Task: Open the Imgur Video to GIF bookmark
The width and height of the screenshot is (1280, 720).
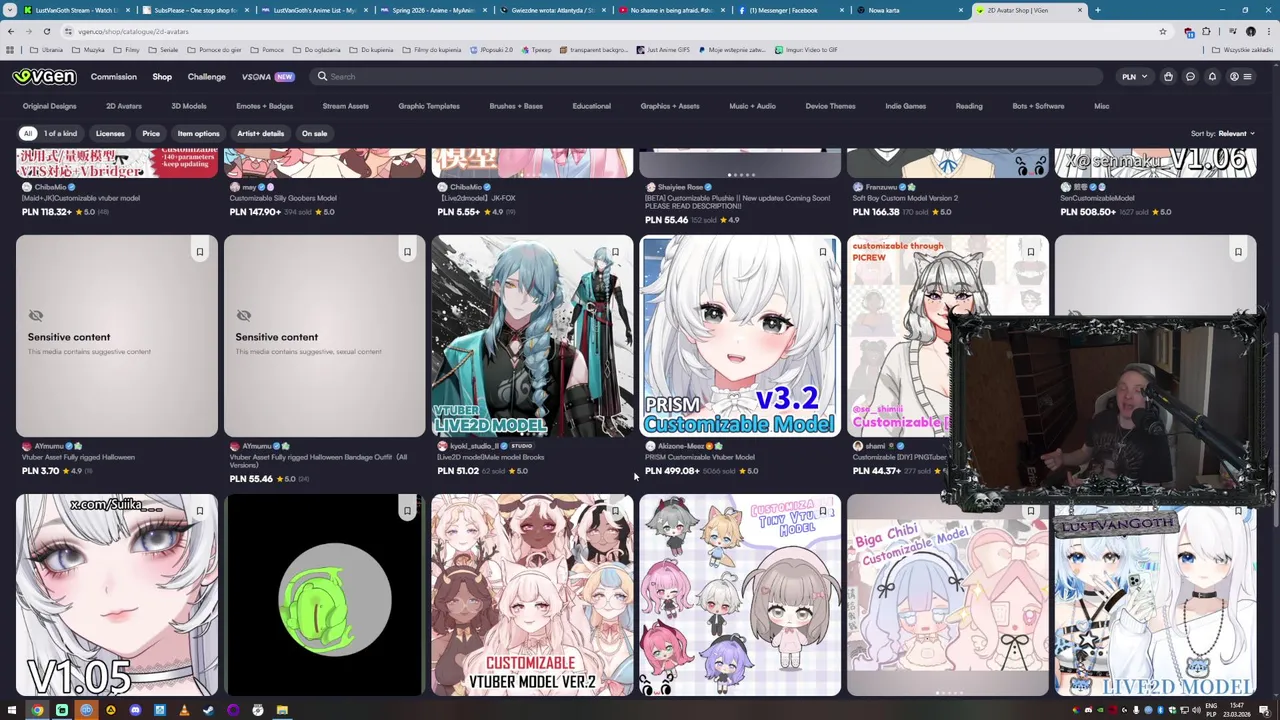Action: [807, 50]
